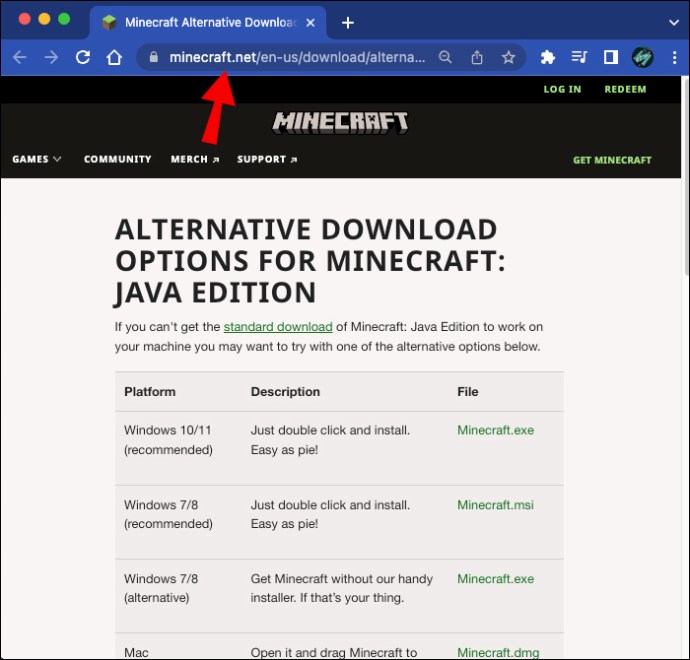This screenshot has width=690, height=660.
Task: Expand the tab search chevron
Action: pos(674,22)
